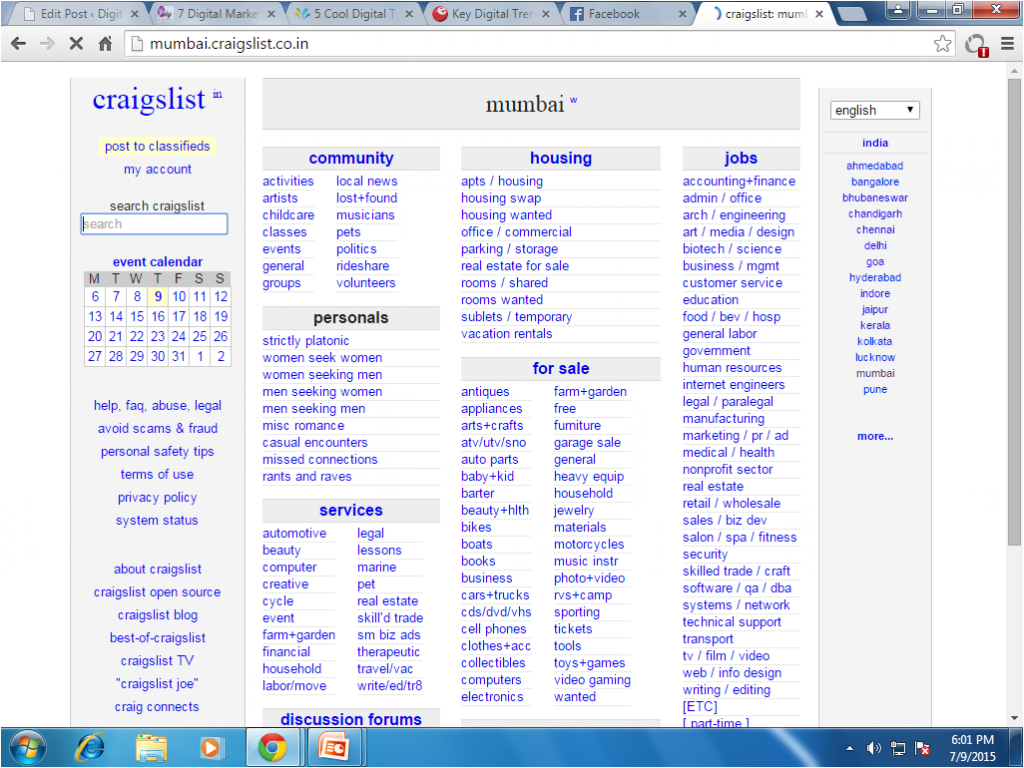Viewport: 1024px width, 768px height.
Task: Click the Chrome user profile button
Action: (899, 9)
